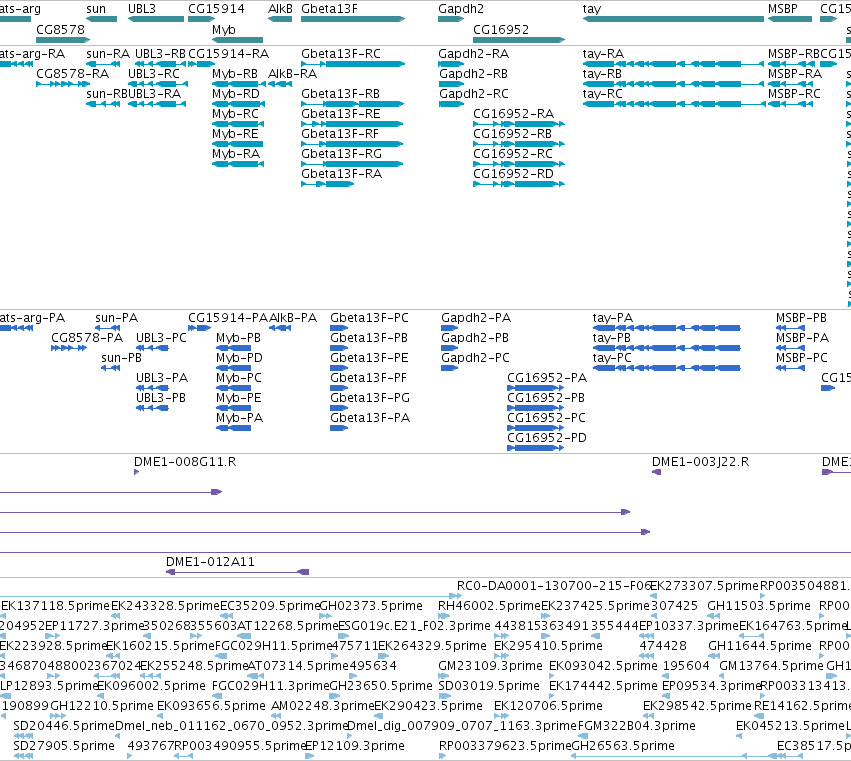Viewport: 851px width, 761px height.
Task: Click the CG16952 gene label
Action: (501, 29)
